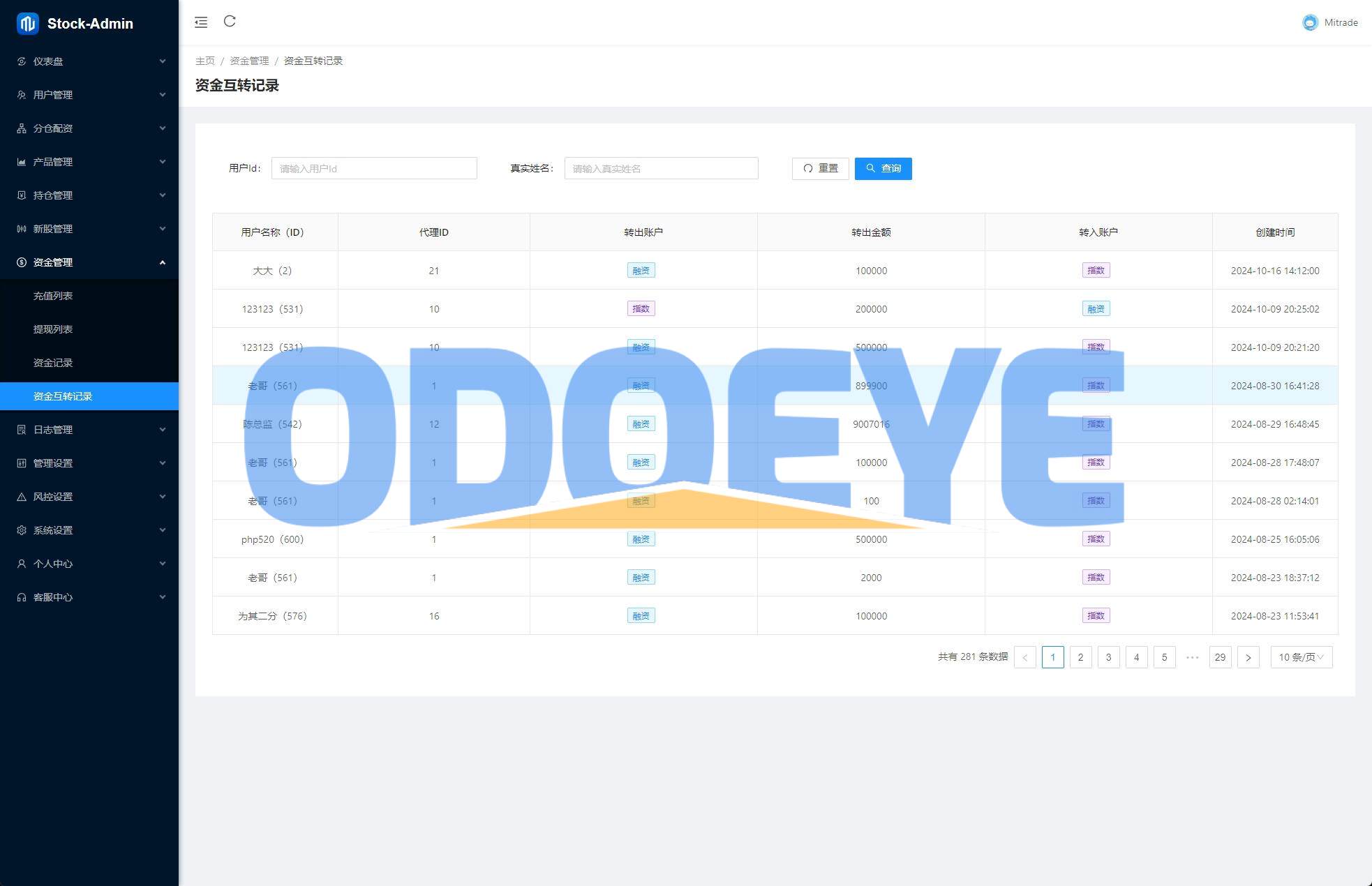Image resolution: width=1372 pixels, height=886 pixels.
Task: Reload the page with the refresh icon
Action: pyautogui.click(x=230, y=21)
